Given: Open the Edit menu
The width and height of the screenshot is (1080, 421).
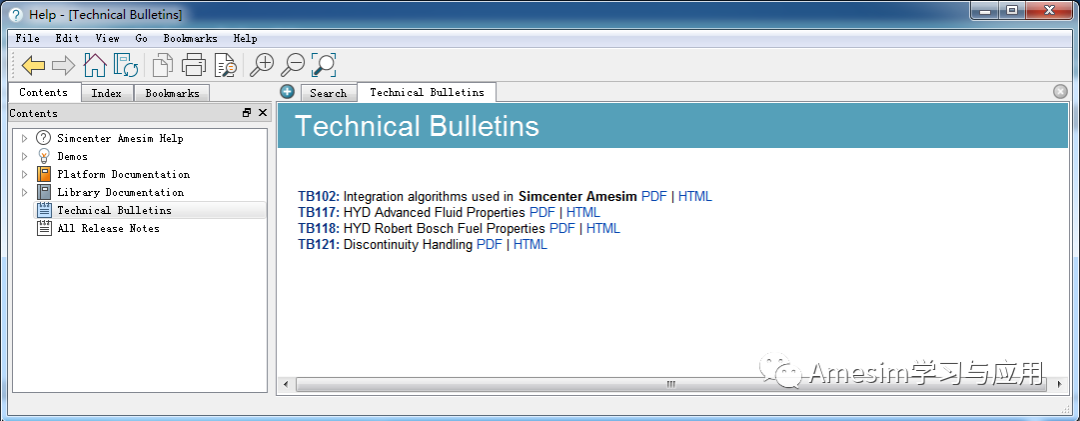Looking at the screenshot, I should (x=68, y=39).
